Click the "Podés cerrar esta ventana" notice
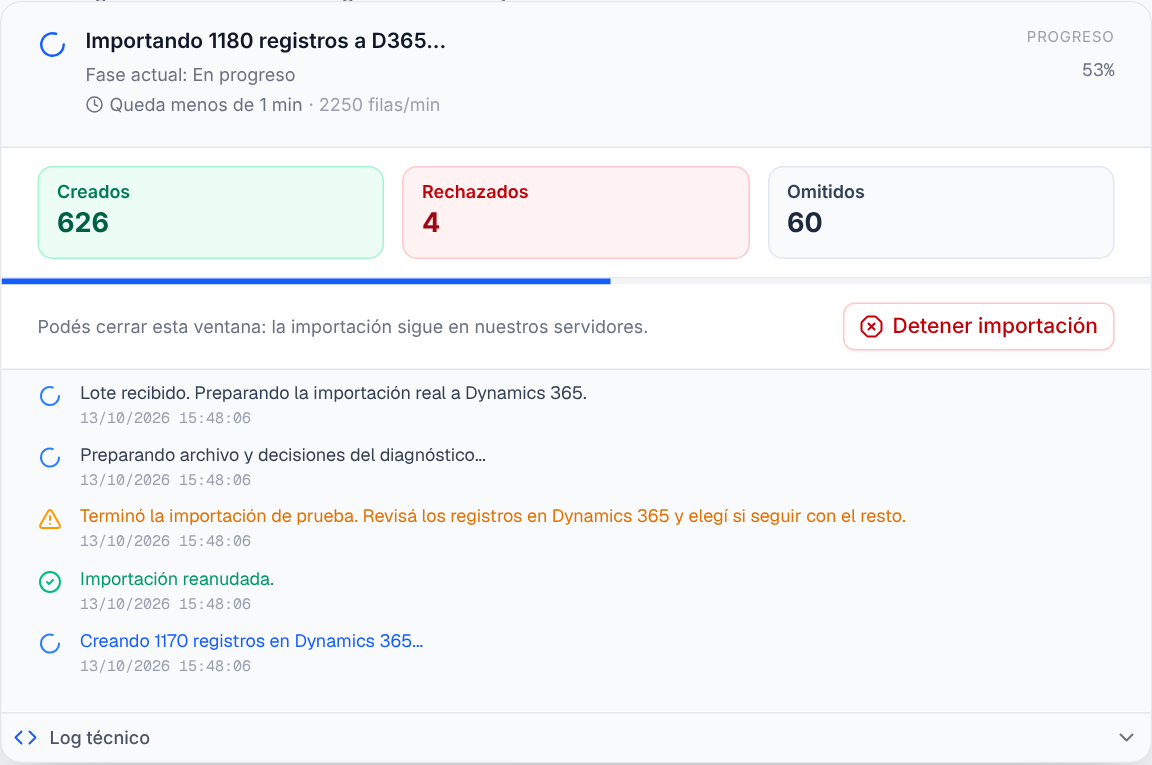This screenshot has height=765, width=1152. (x=342, y=327)
